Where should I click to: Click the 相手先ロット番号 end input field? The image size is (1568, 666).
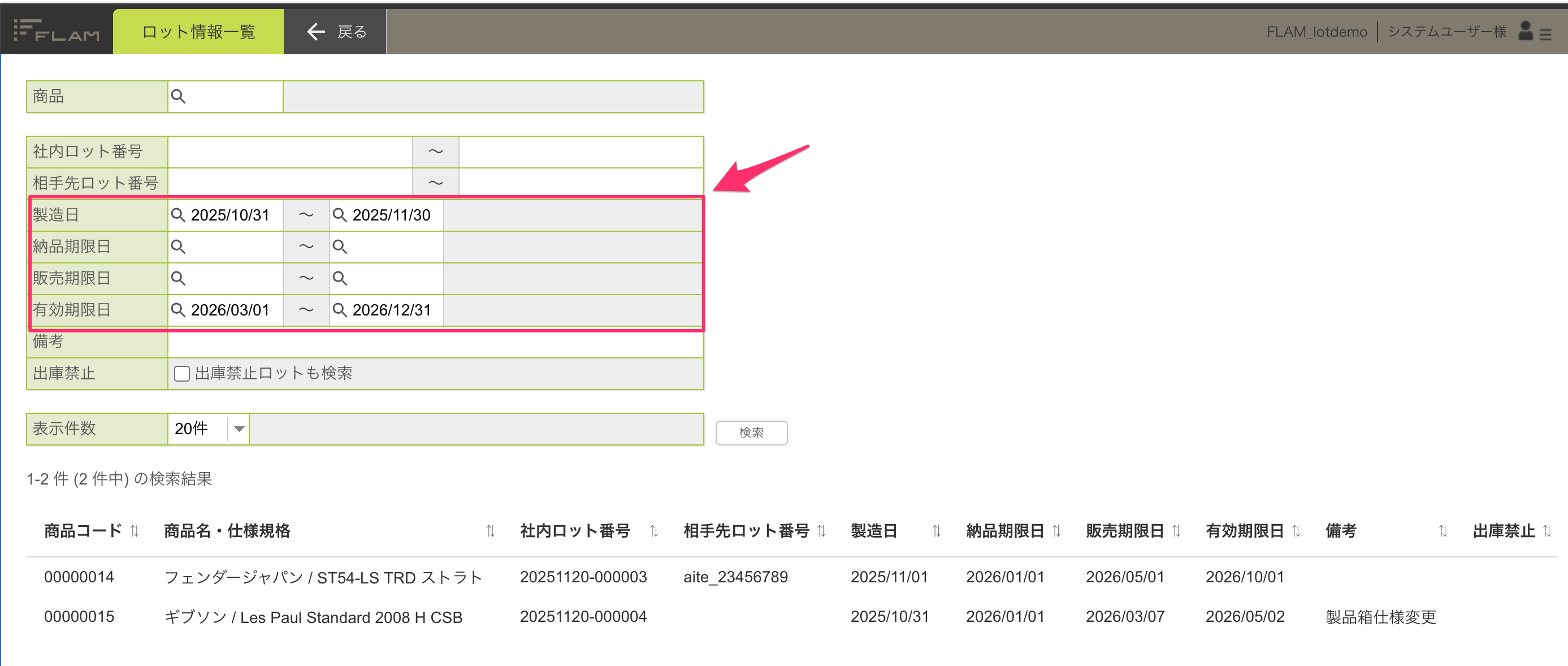tap(581, 183)
